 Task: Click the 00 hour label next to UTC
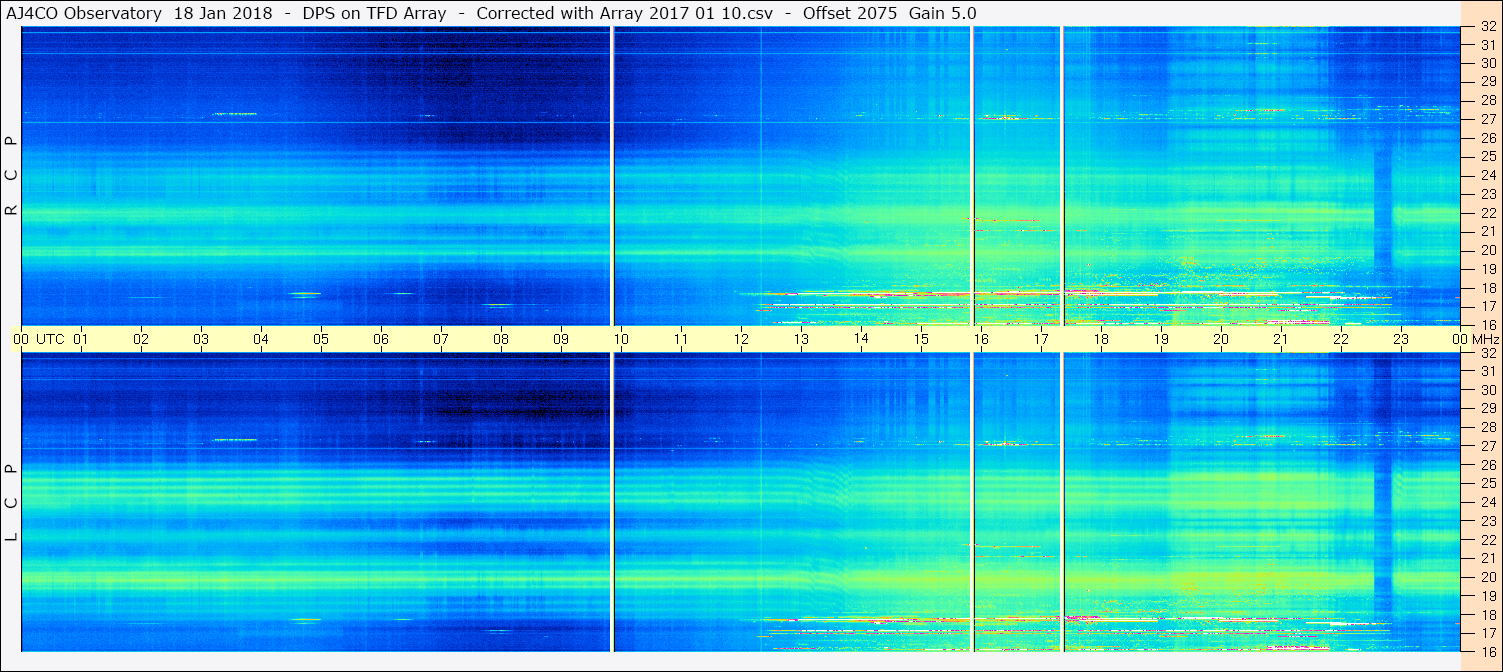[x=21, y=340]
